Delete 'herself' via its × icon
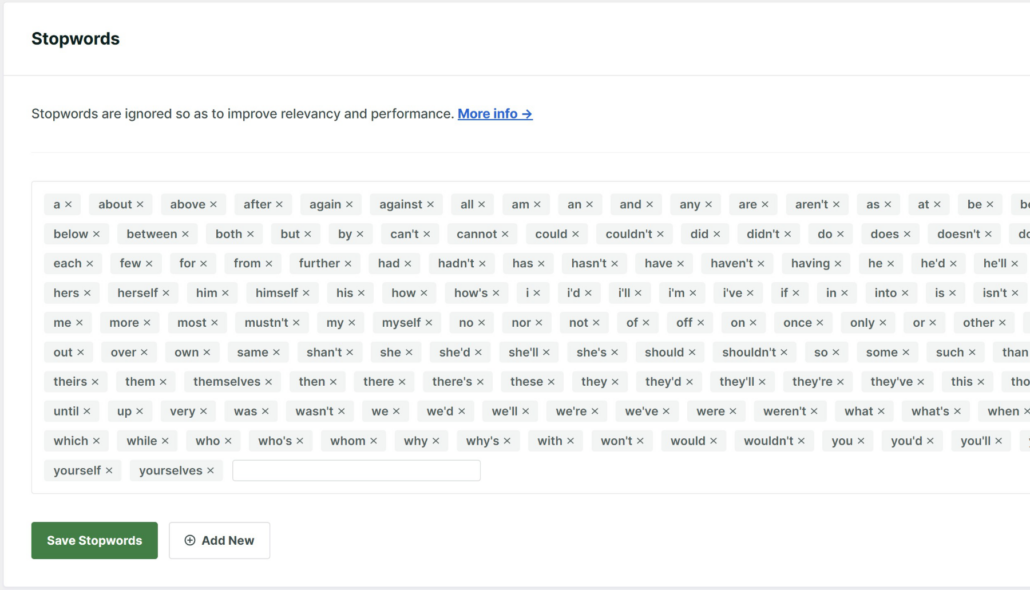The width and height of the screenshot is (1030, 590). [166, 293]
